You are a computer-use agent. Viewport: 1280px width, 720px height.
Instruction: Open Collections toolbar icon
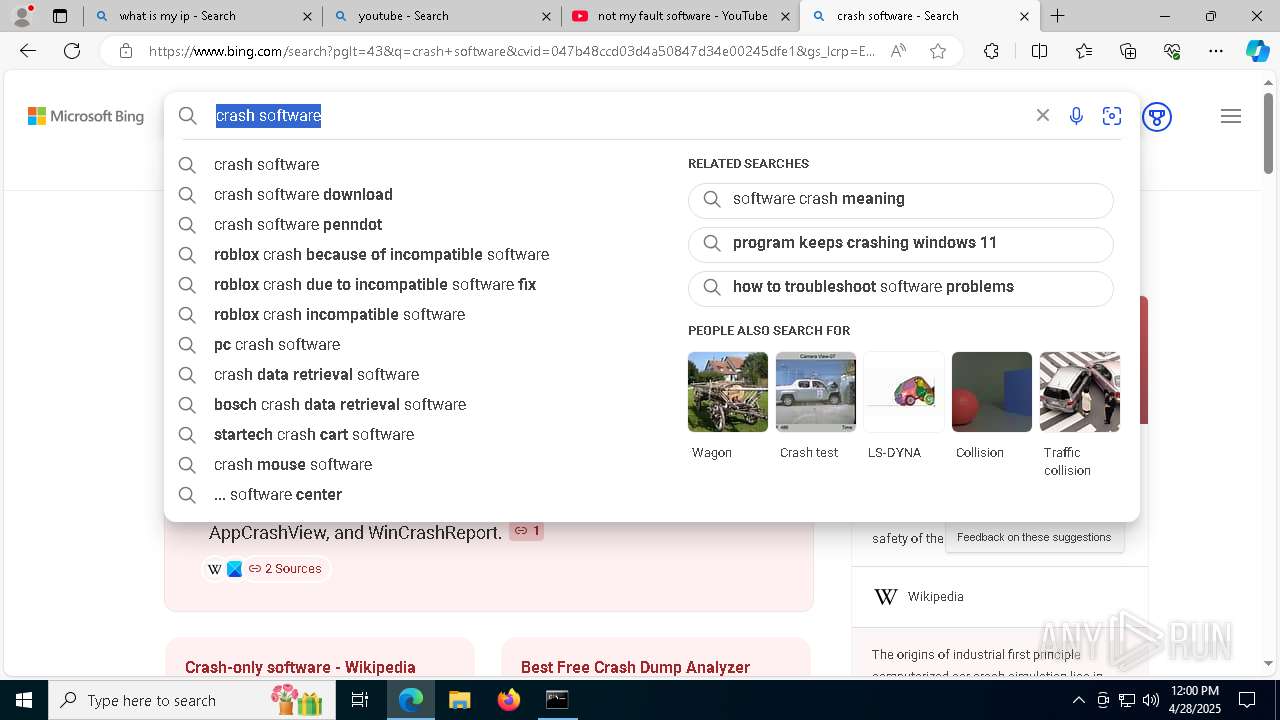(1128, 51)
